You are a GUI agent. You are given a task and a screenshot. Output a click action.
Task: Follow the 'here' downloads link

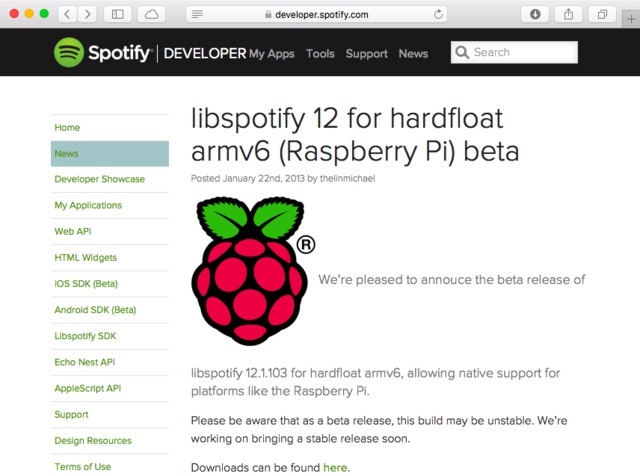(335, 467)
